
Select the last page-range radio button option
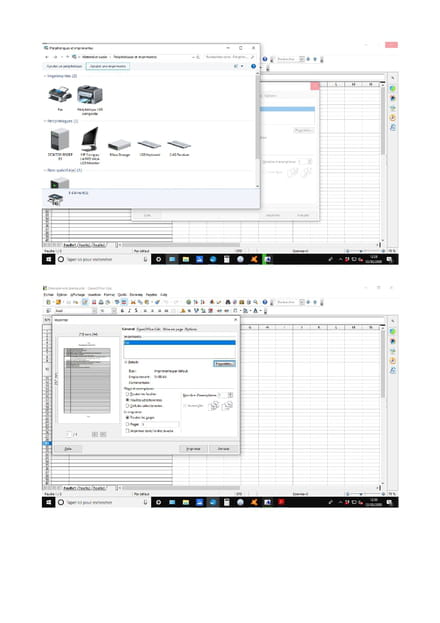[x=127, y=406]
